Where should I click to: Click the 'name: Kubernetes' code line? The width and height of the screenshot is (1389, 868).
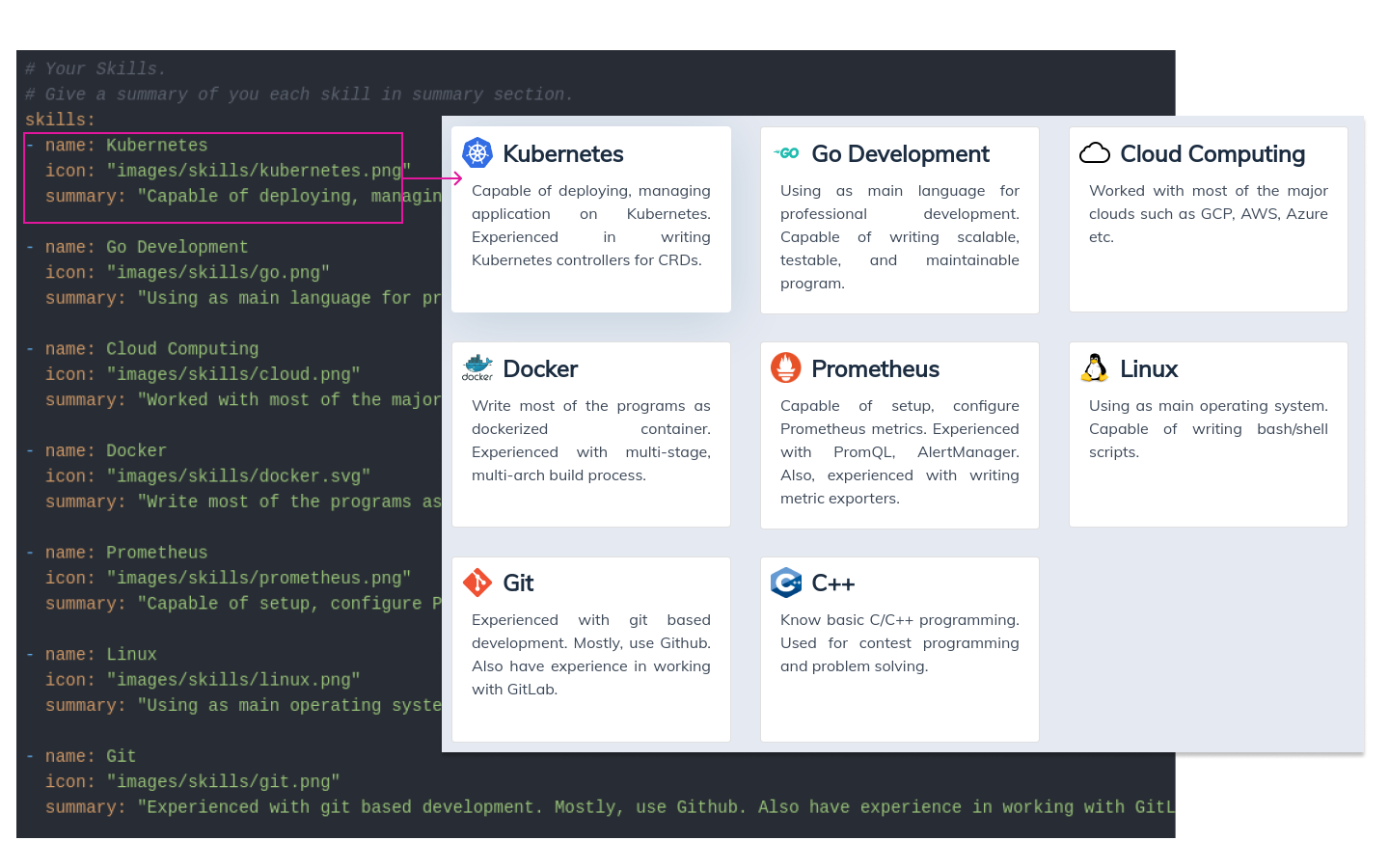coord(125,146)
